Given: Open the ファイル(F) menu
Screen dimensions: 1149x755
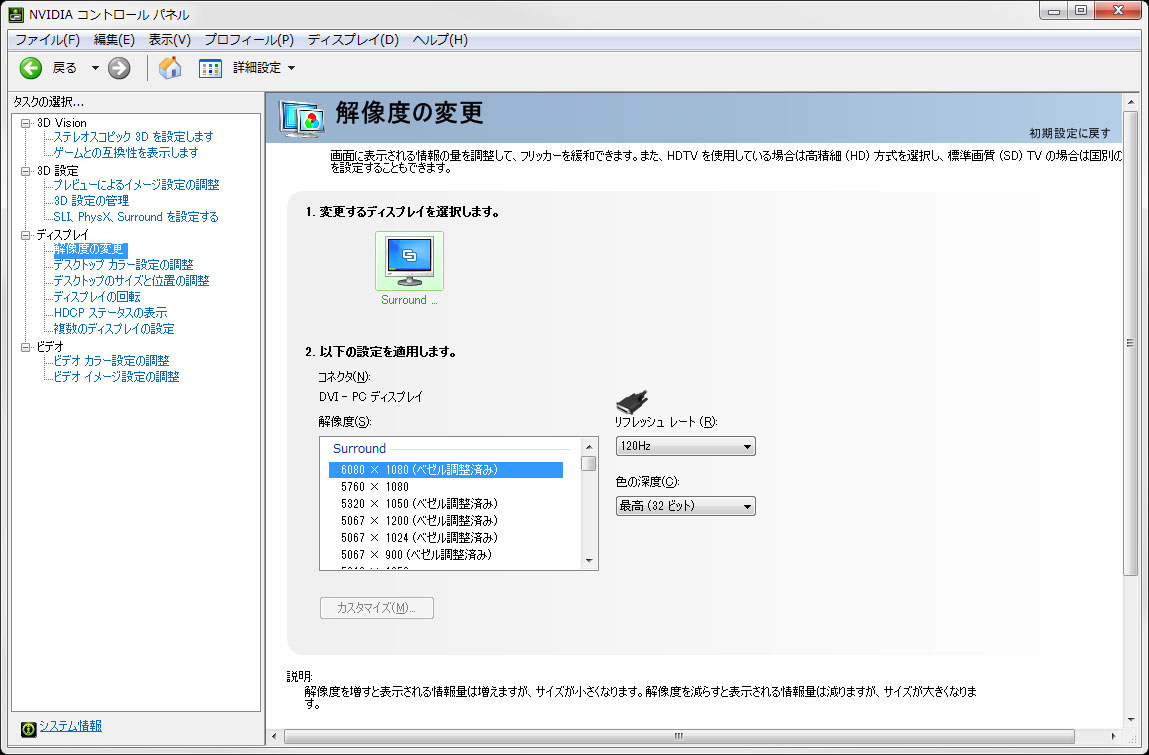Looking at the screenshot, I should point(48,40).
